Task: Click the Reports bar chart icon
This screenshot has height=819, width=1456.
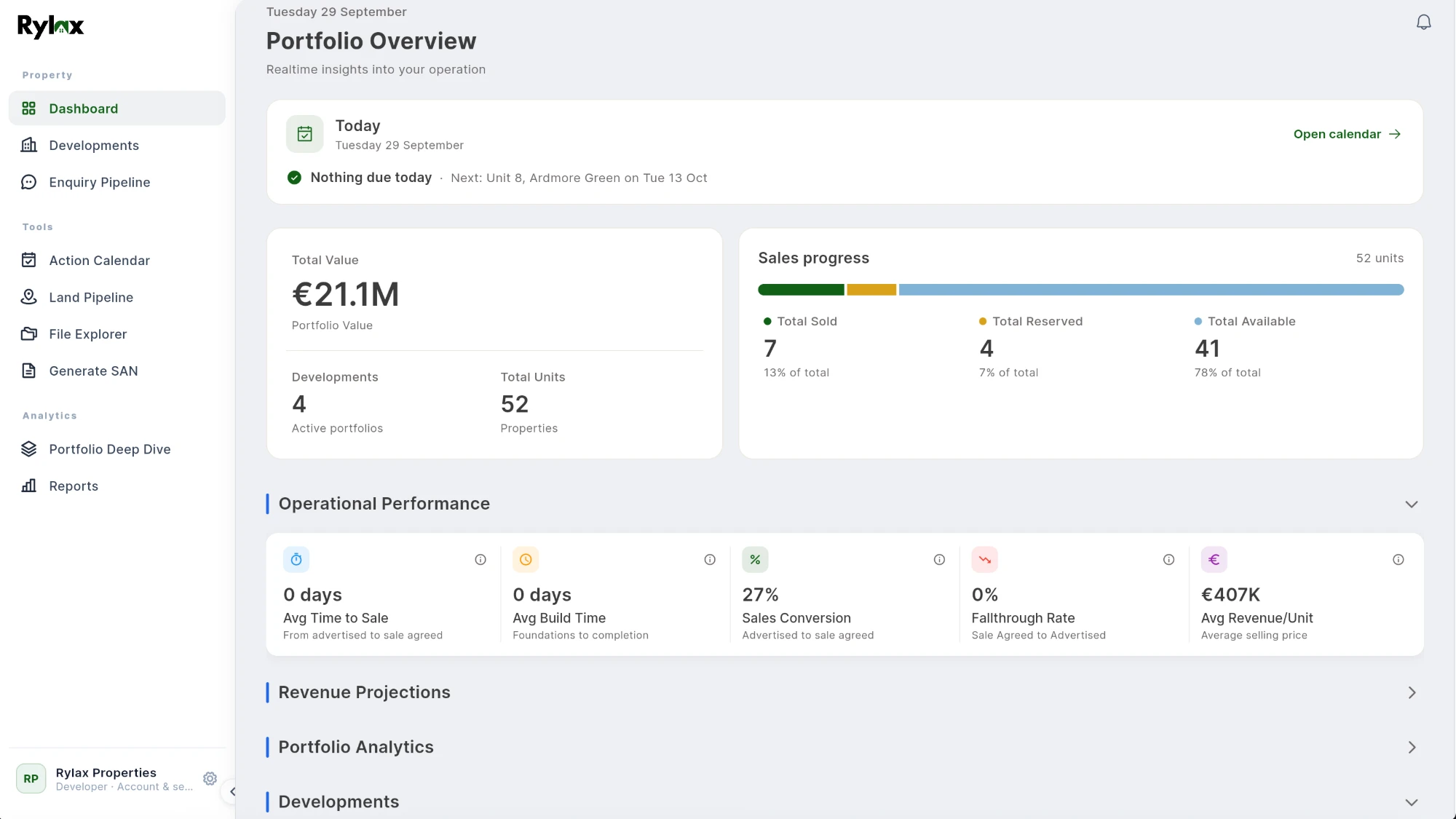Action: coord(29,486)
